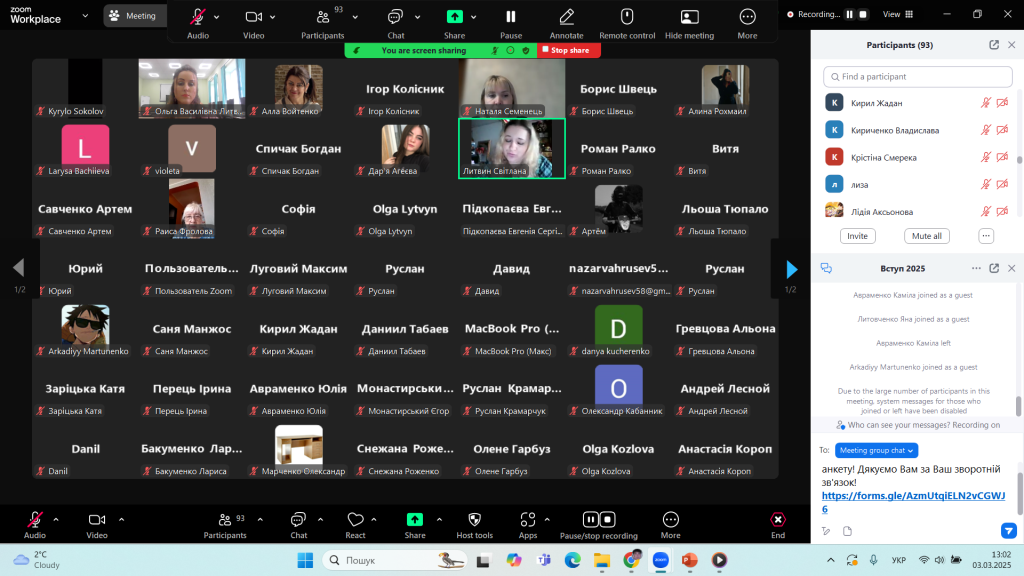Open chat panel three-dot options
This screenshot has height=576, width=1024.
click(x=976, y=268)
